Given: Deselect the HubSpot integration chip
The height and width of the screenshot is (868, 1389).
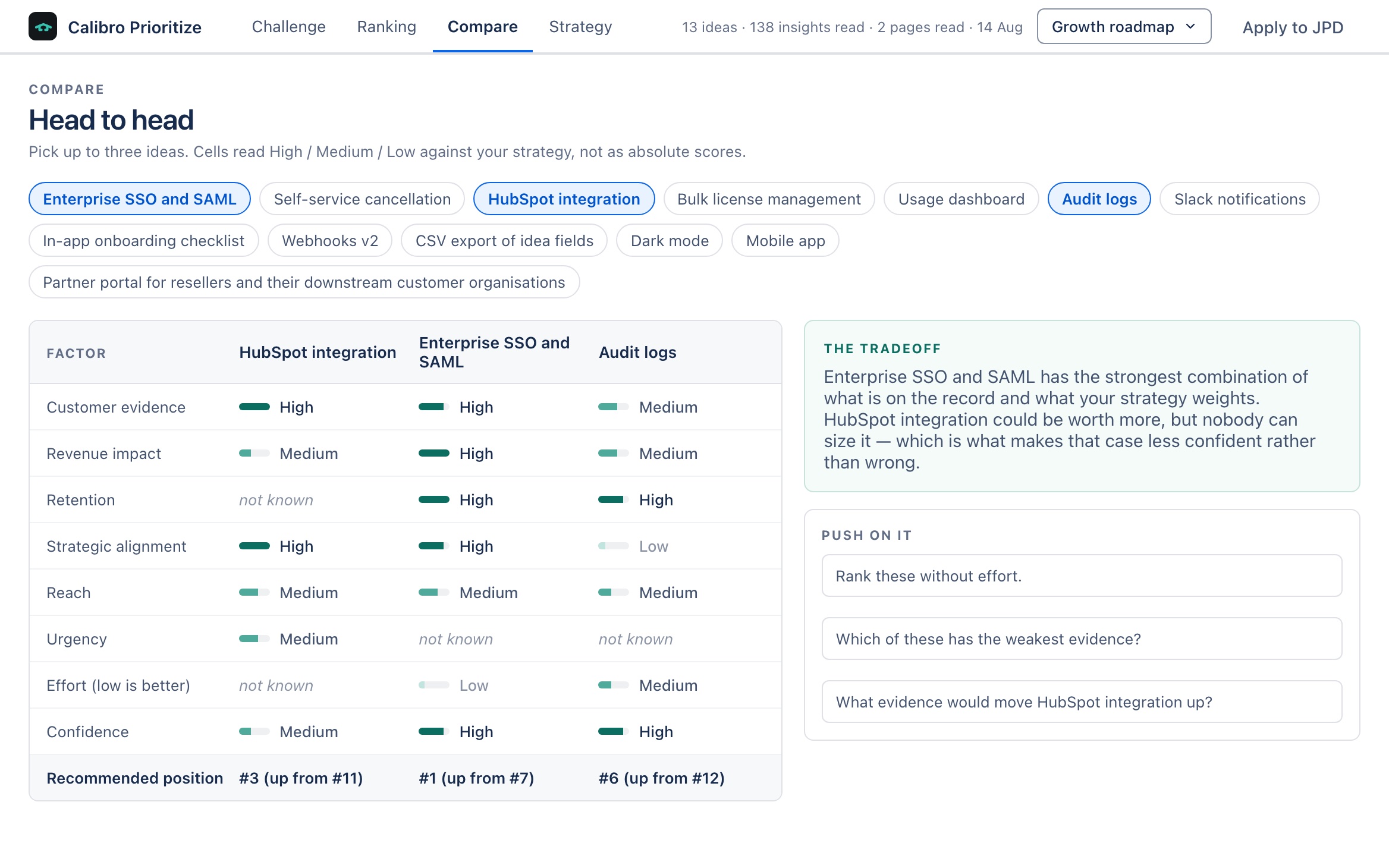Looking at the screenshot, I should click(564, 199).
